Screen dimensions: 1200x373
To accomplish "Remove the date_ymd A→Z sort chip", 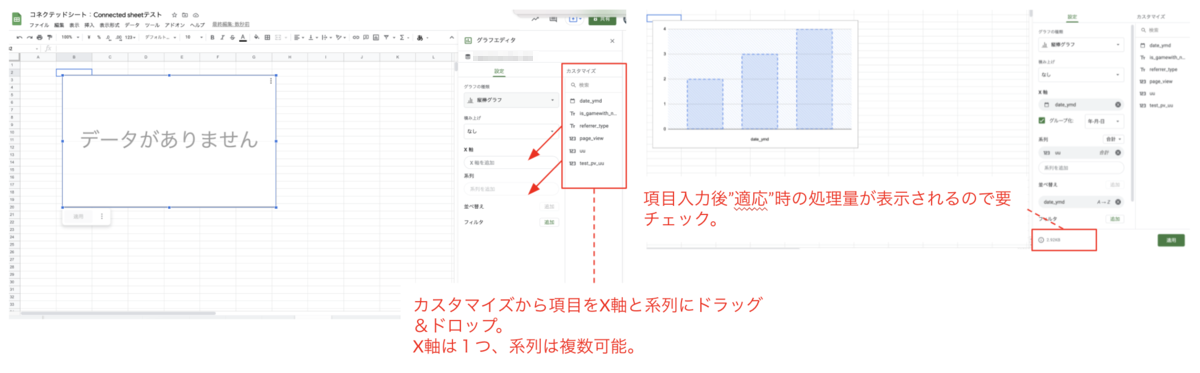I will (1117, 201).
